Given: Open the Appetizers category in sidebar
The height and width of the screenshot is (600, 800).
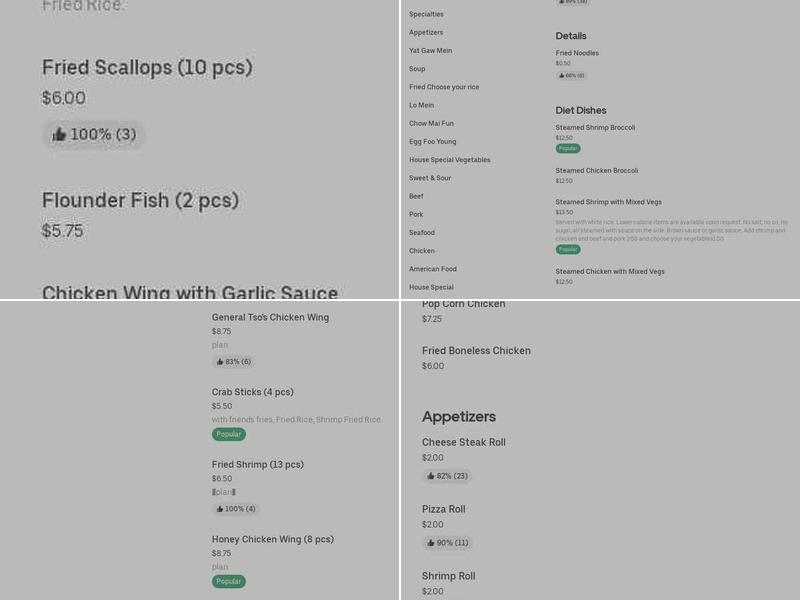Looking at the screenshot, I should (x=426, y=32).
